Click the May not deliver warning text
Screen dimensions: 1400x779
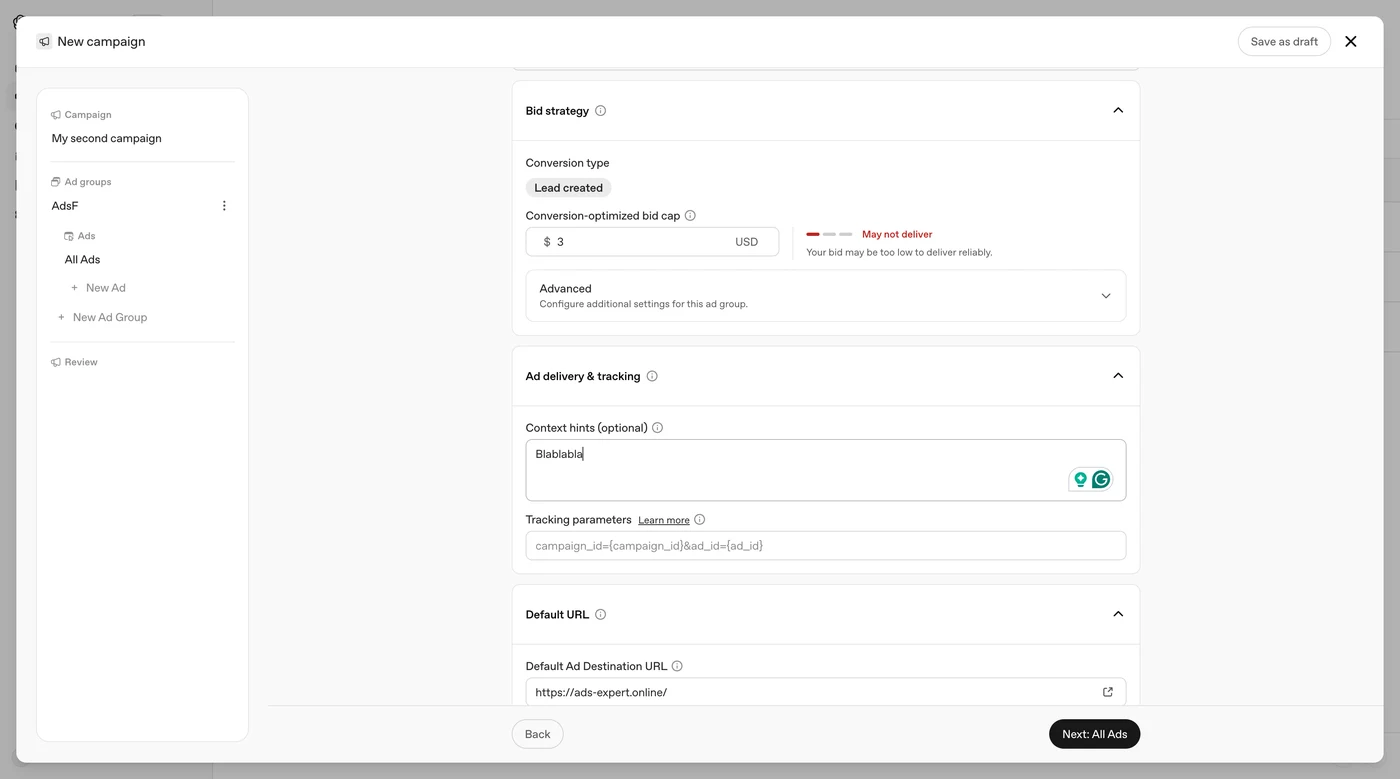897,234
